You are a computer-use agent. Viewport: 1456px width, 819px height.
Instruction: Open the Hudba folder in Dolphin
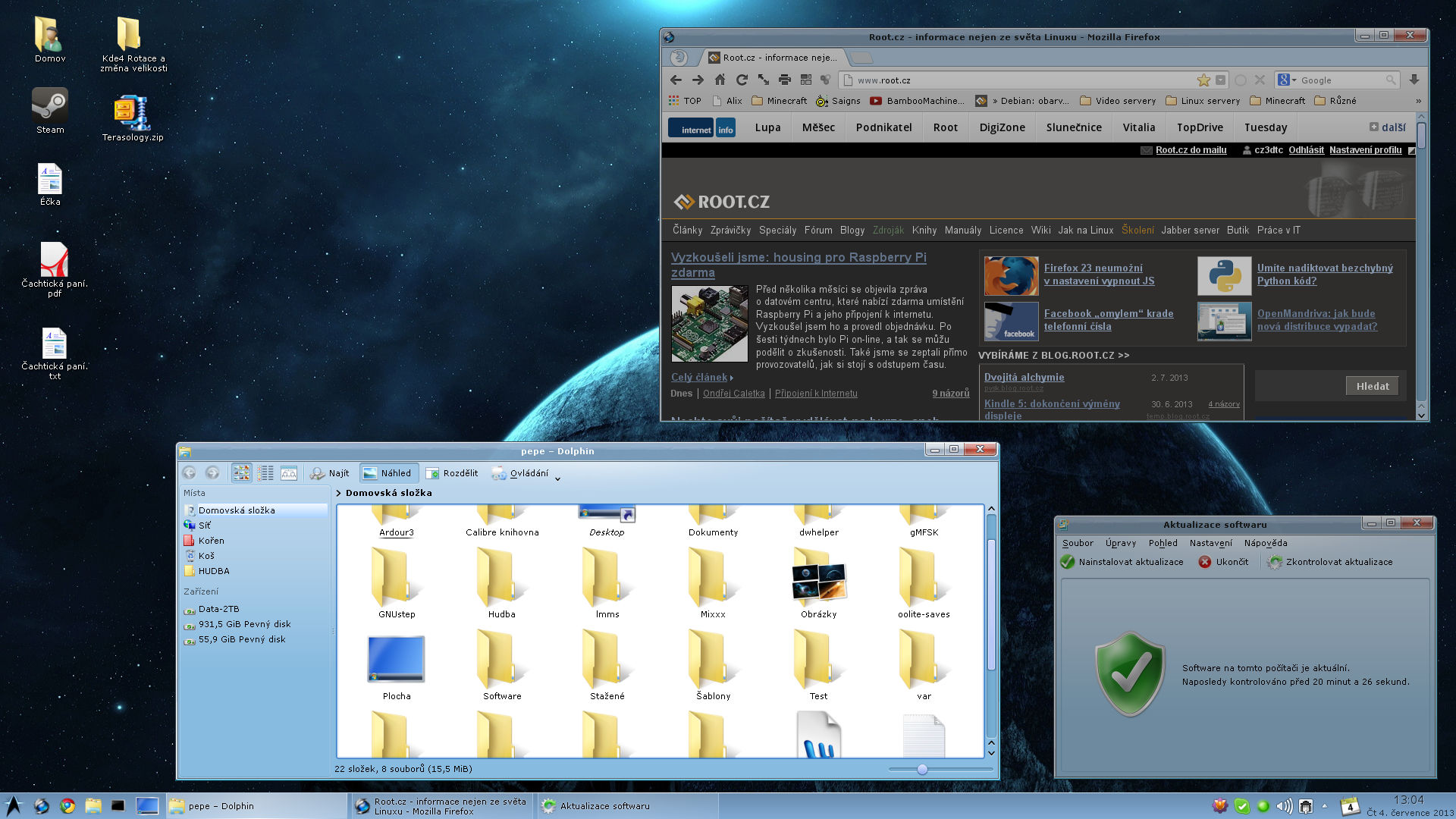pyautogui.click(x=501, y=584)
